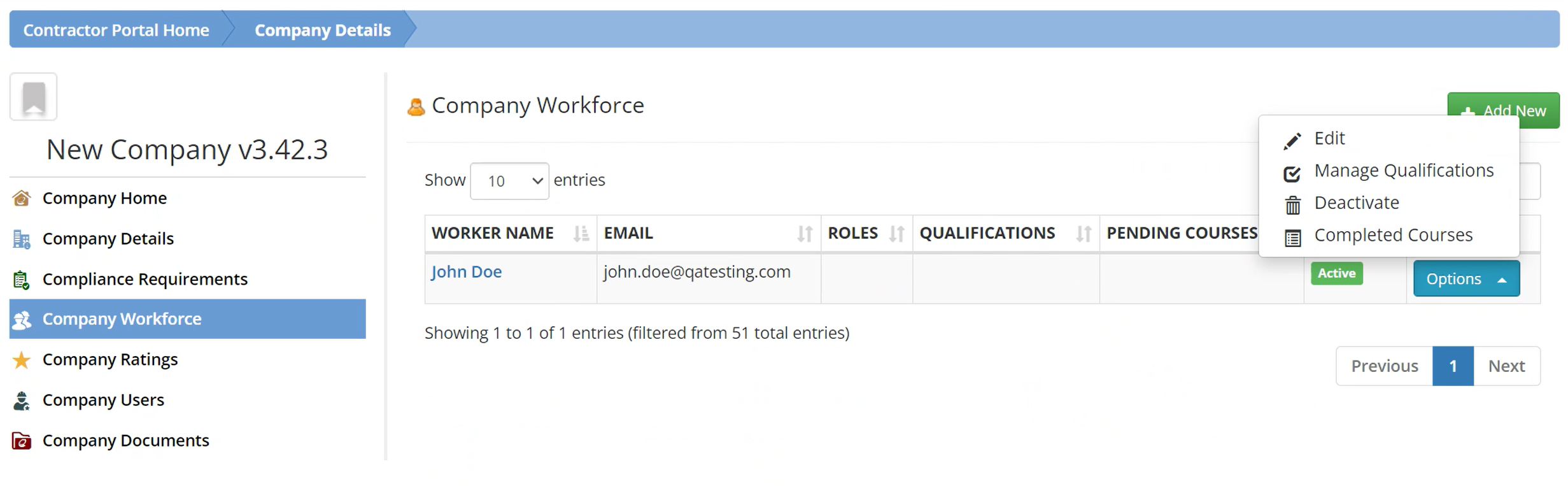Click the trash icon next to Deactivate
The height and width of the screenshot is (486, 1568).
click(1292, 205)
